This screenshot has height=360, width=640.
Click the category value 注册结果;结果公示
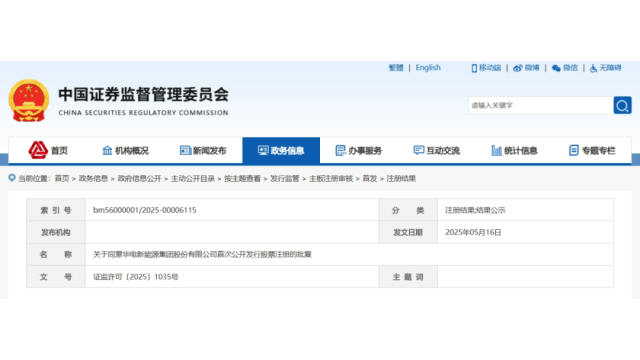coord(475,210)
